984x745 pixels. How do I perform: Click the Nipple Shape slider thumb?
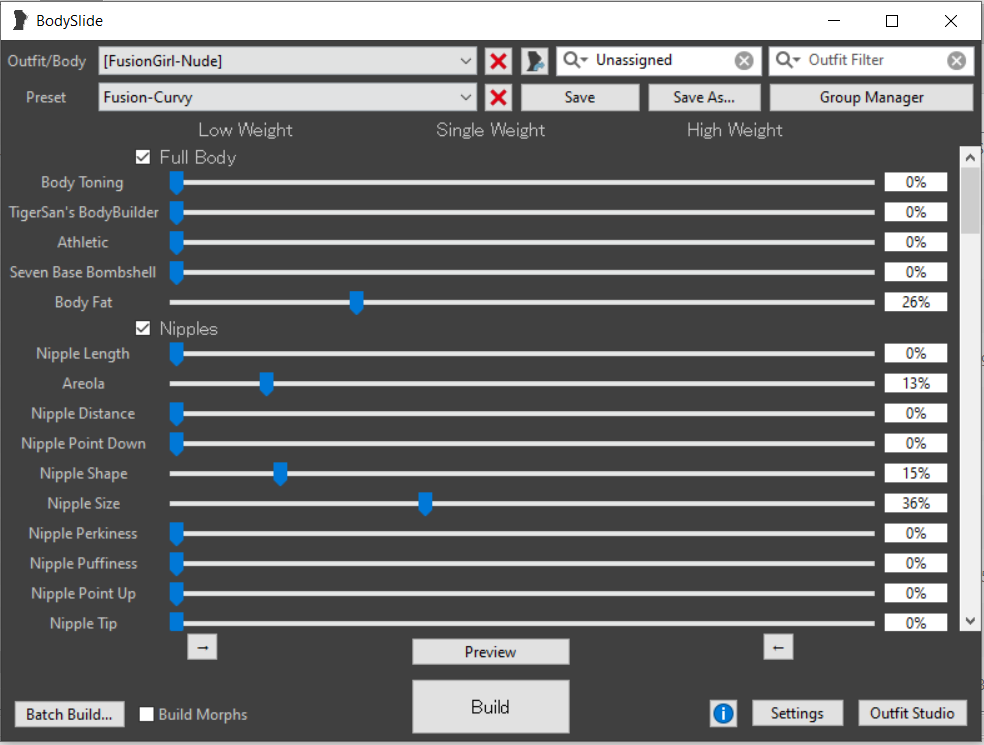280,474
